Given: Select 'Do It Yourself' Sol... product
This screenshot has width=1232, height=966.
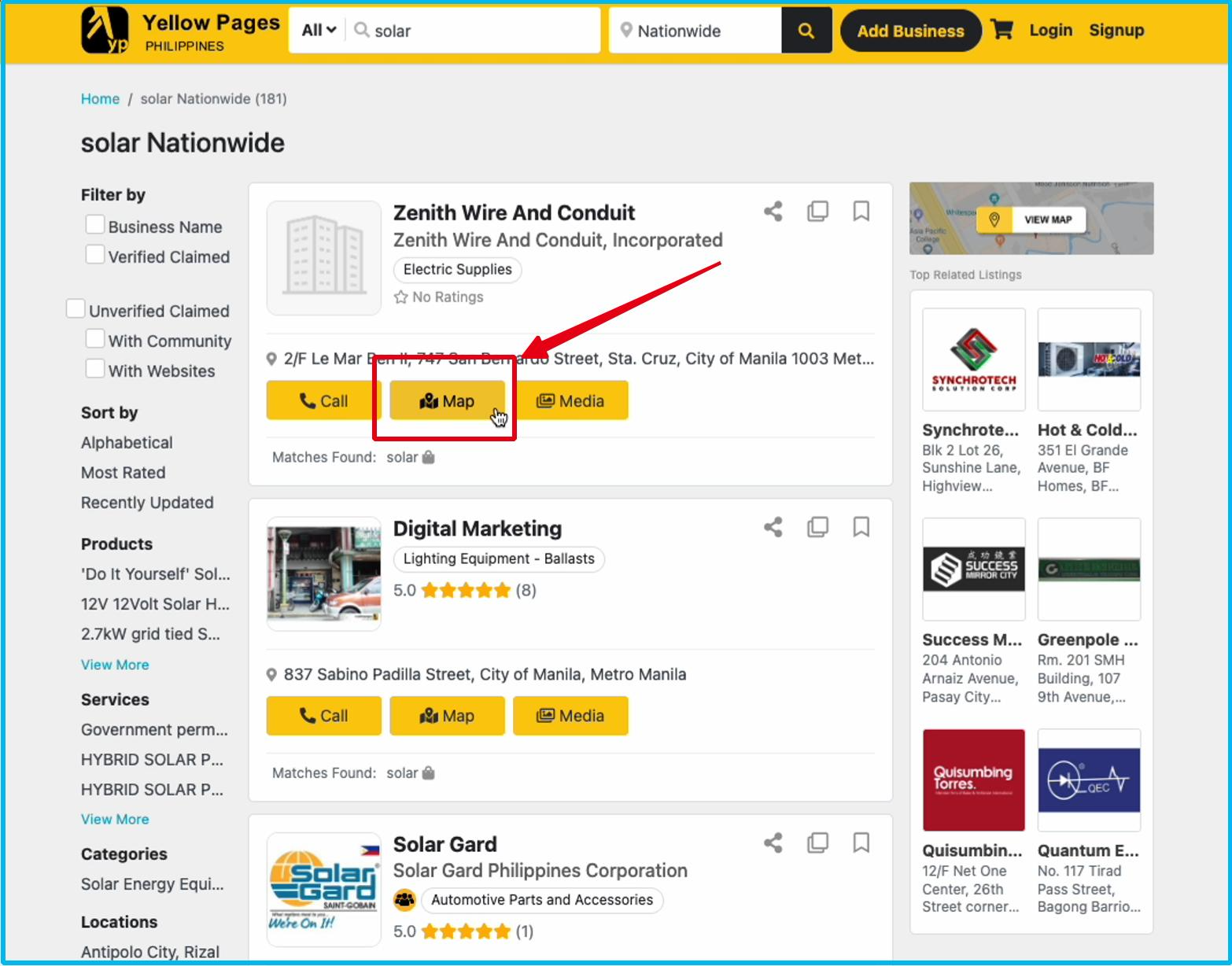Looking at the screenshot, I should pos(156,573).
